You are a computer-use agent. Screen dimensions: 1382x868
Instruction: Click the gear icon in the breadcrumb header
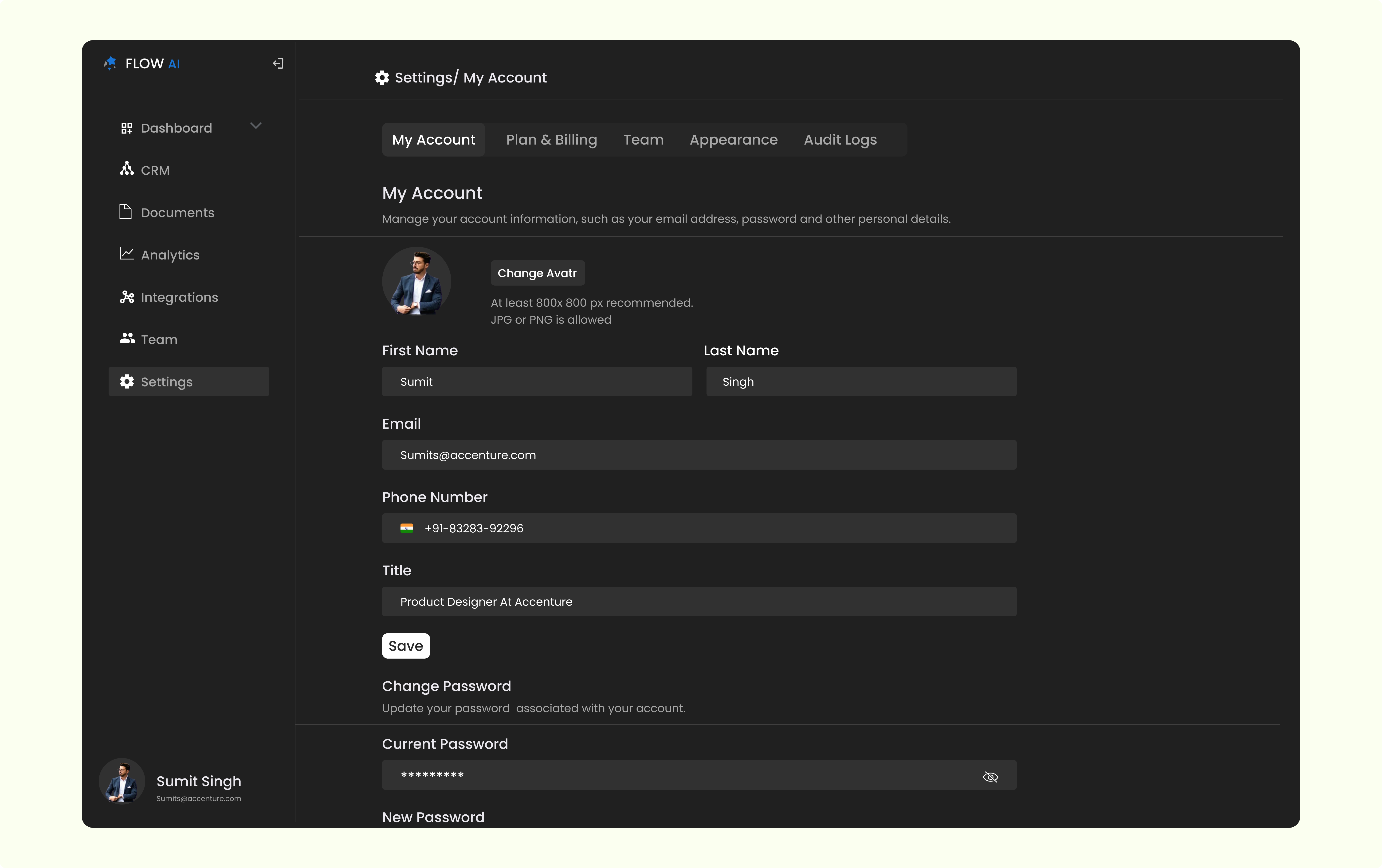pyautogui.click(x=382, y=78)
